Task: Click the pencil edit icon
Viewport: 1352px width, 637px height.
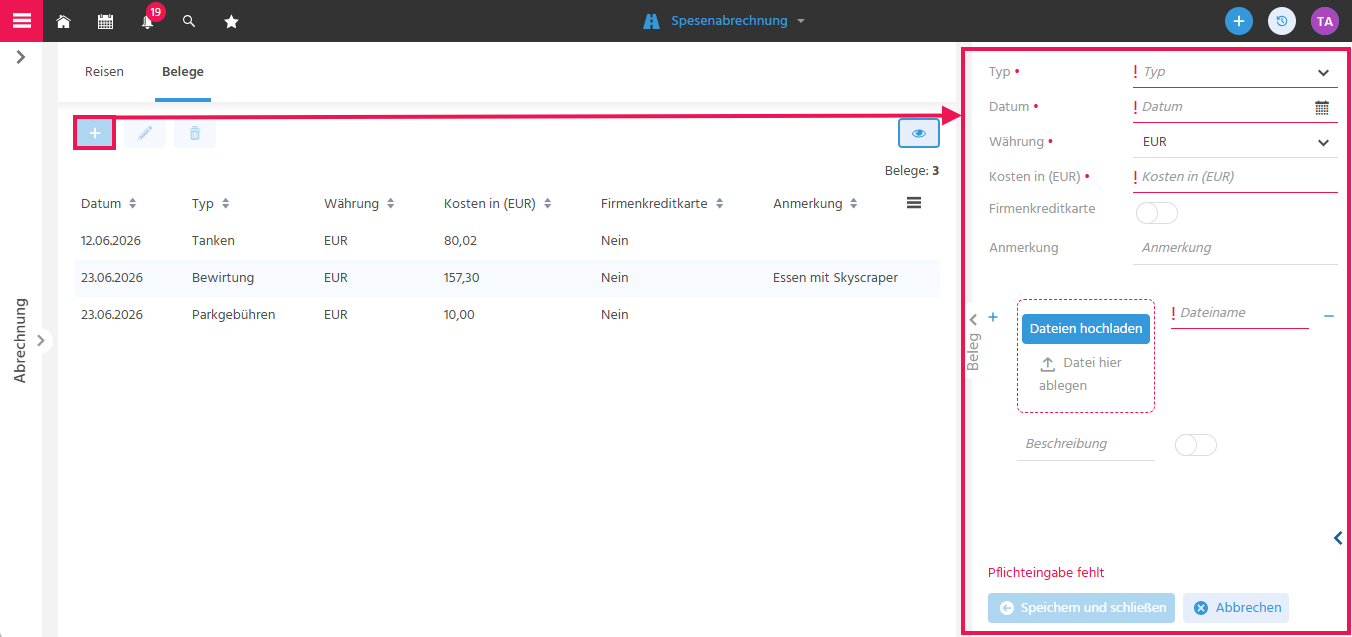Action: [x=145, y=133]
